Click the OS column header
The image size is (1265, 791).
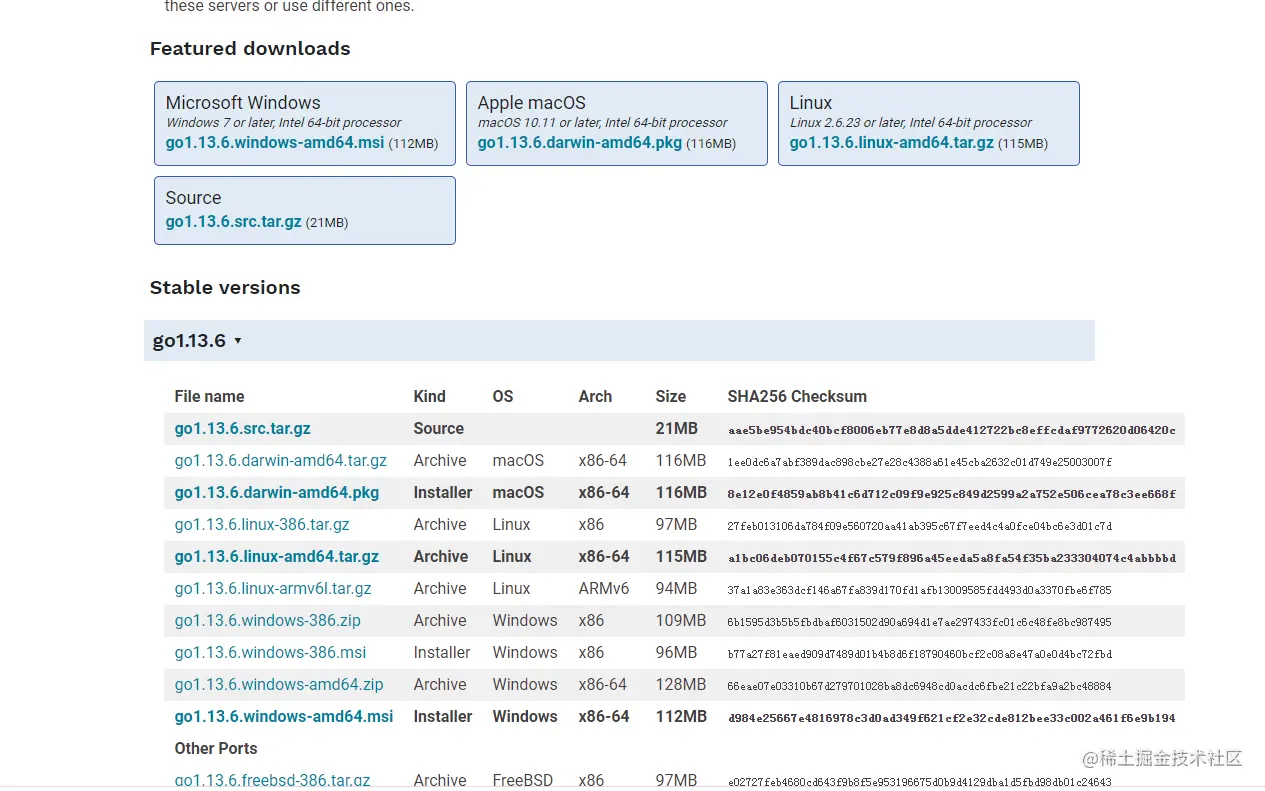pyautogui.click(x=503, y=396)
